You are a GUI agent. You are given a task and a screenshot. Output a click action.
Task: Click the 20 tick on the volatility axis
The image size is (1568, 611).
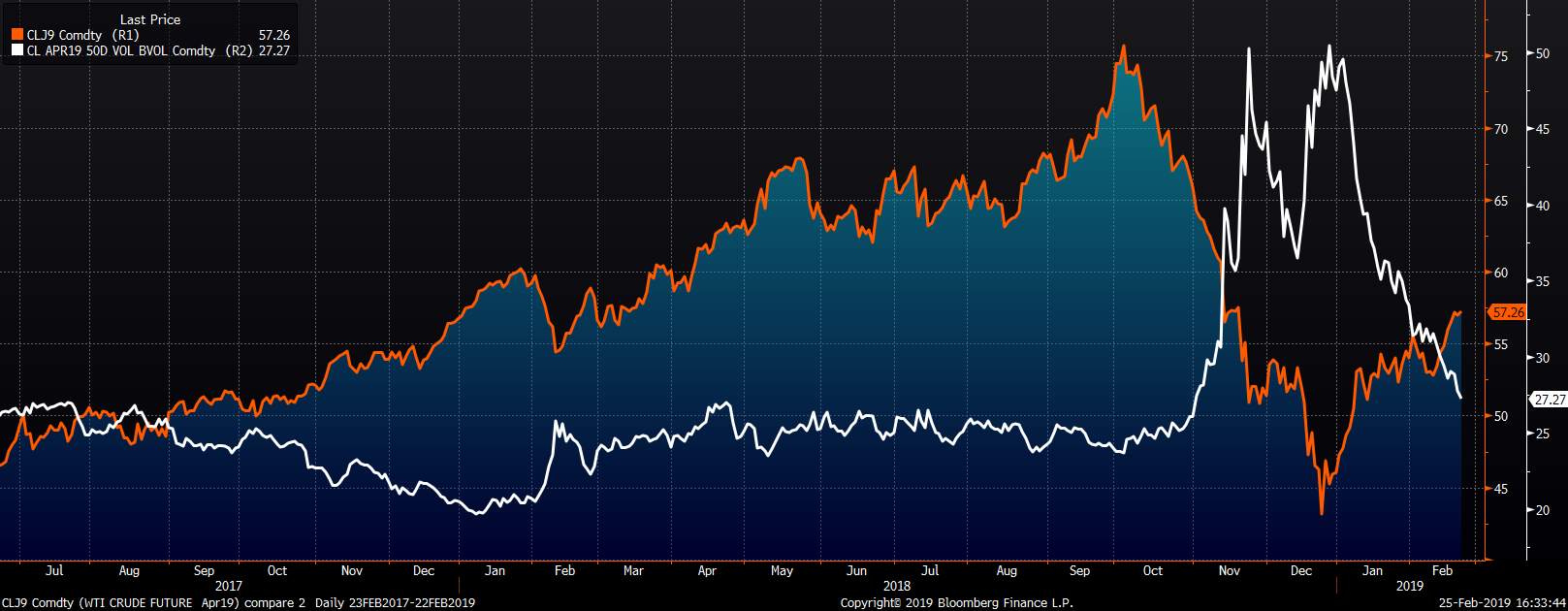pyautogui.click(x=1542, y=510)
